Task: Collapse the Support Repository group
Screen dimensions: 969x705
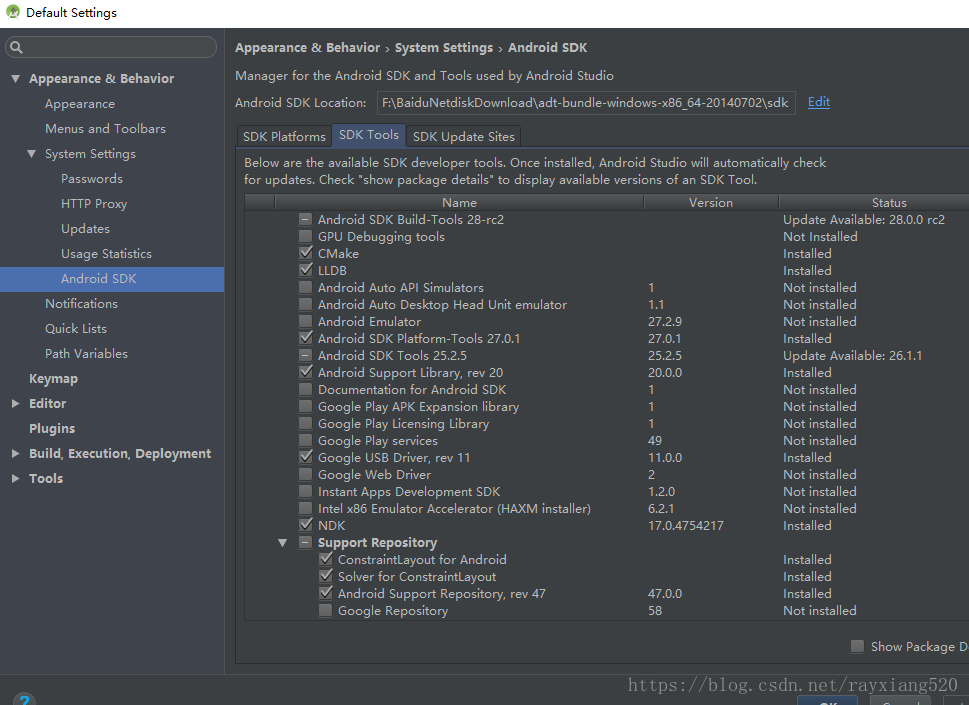Action: [x=282, y=542]
